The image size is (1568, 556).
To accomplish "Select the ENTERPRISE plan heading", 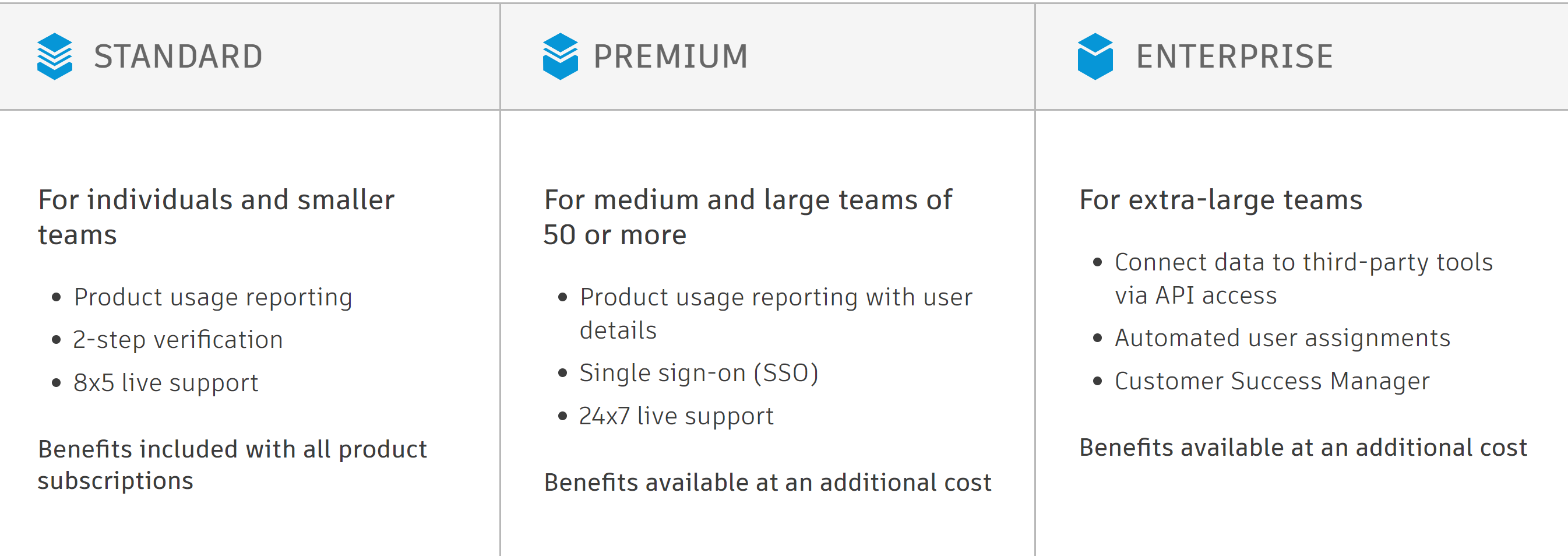I will (1235, 57).
